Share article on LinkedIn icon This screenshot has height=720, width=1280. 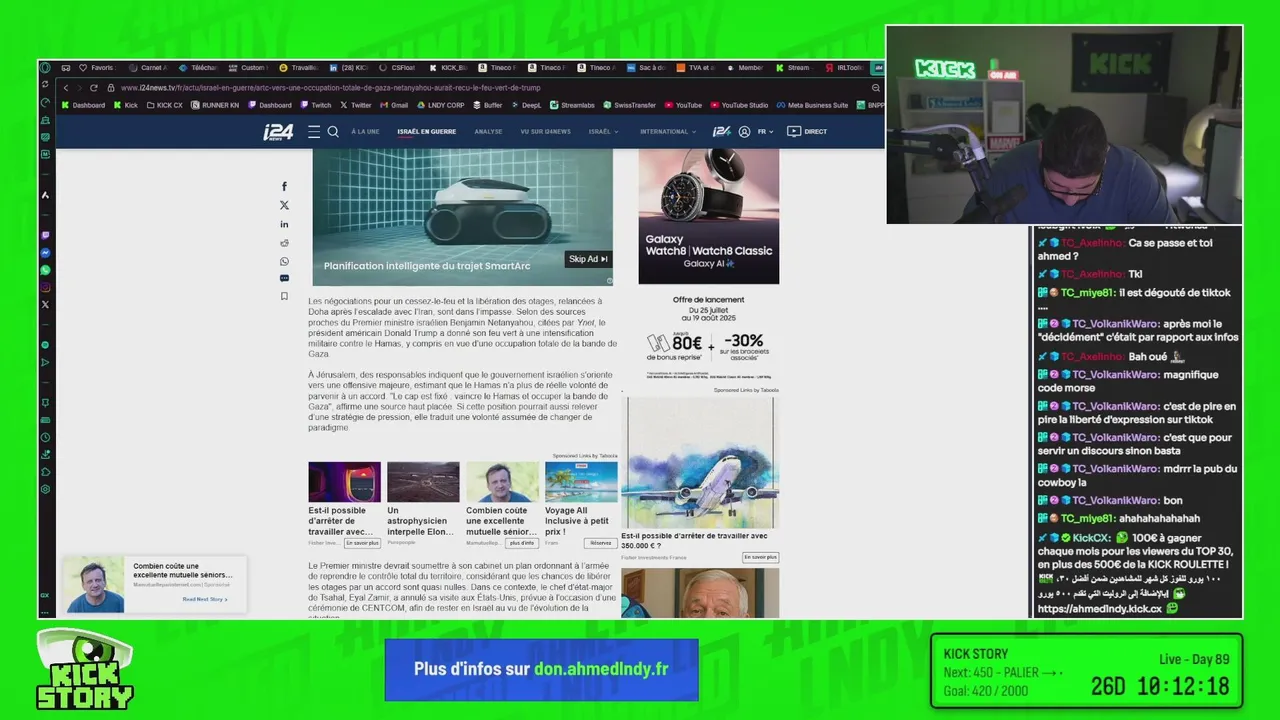pos(284,224)
